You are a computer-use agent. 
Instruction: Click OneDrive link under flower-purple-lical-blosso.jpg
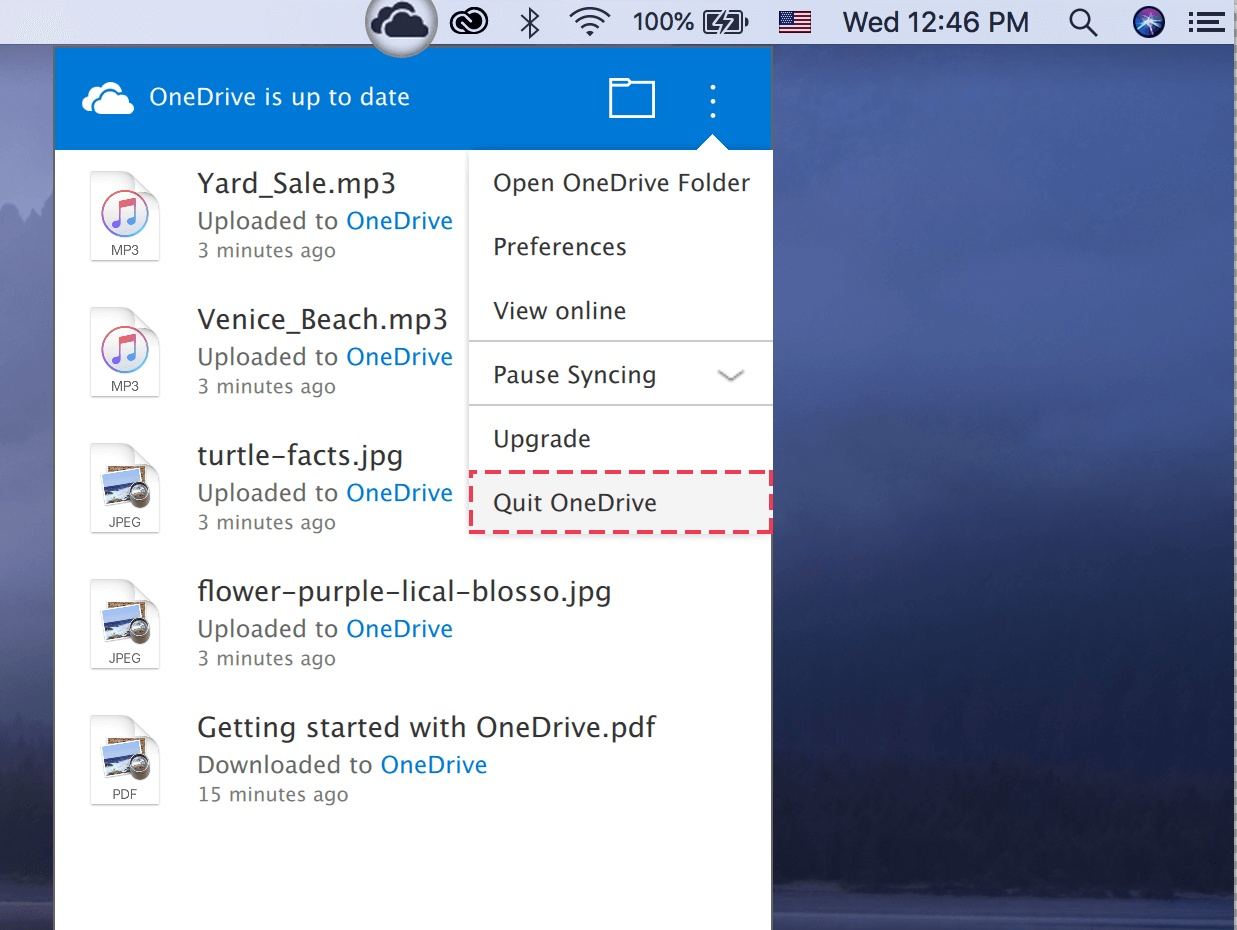click(399, 629)
